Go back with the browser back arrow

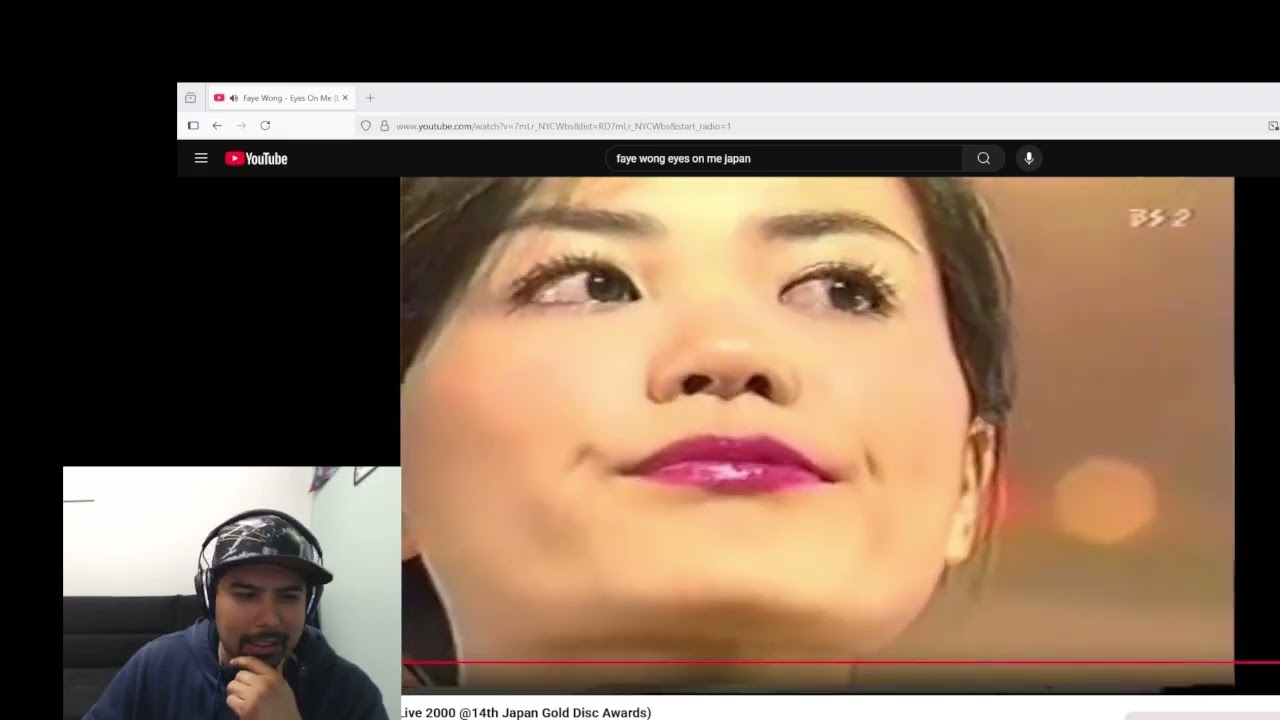[217, 125]
